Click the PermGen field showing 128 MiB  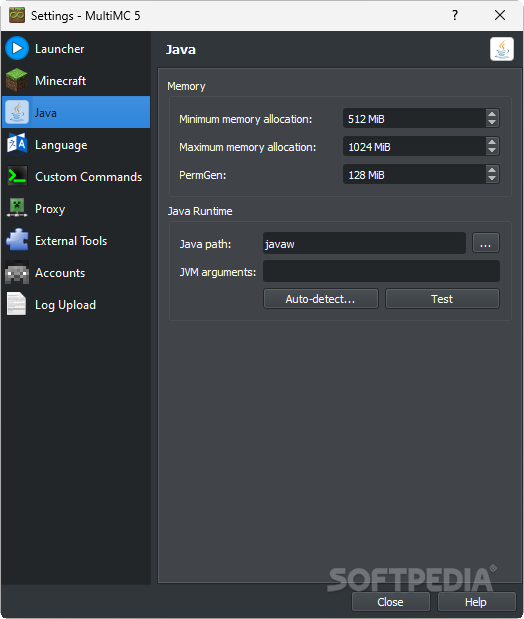point(414,174)
